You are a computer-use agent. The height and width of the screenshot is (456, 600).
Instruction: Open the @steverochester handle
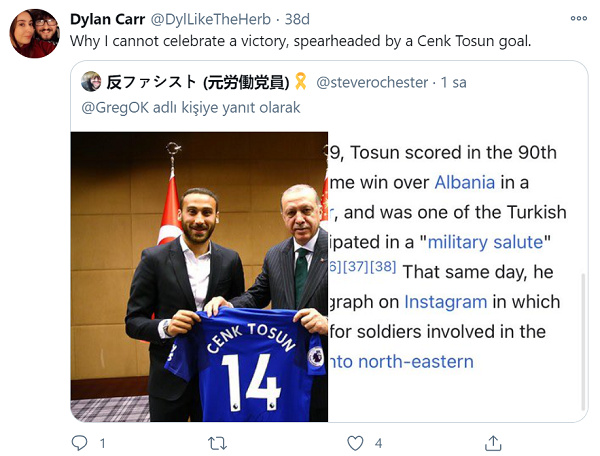(372, 83)
